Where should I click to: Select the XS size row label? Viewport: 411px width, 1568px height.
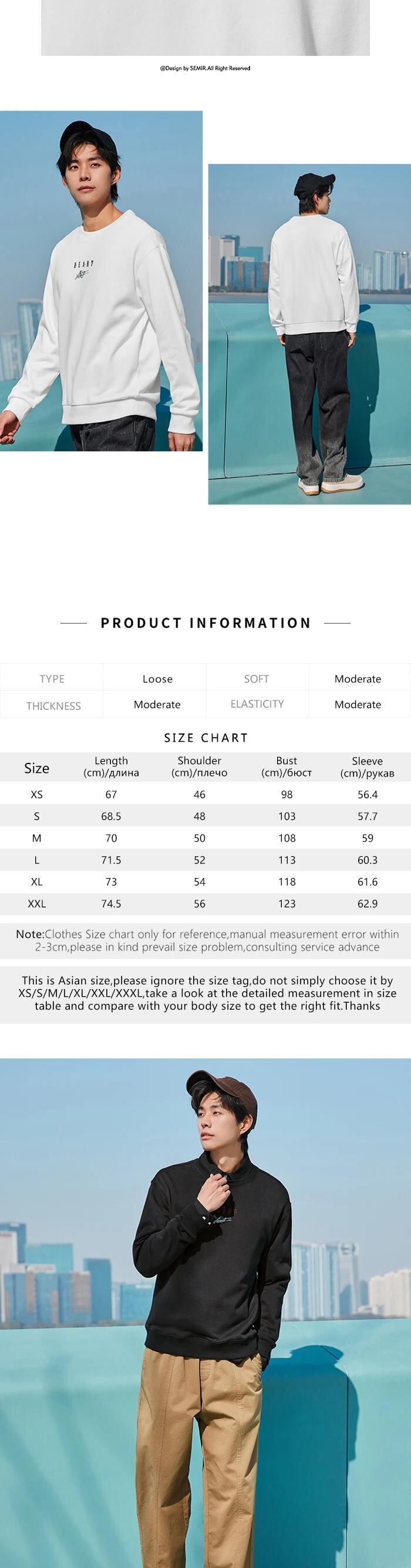36,795
